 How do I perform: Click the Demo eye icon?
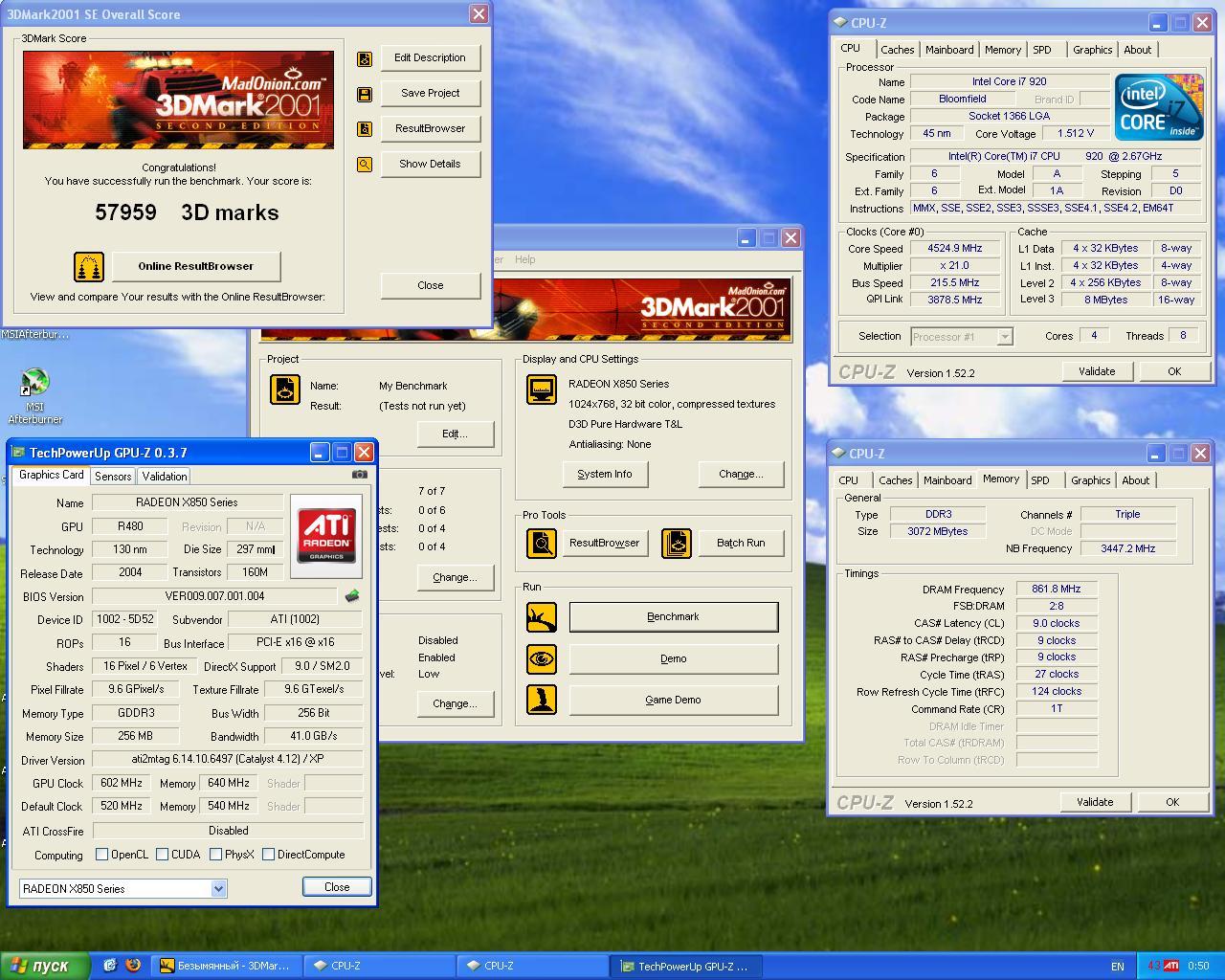pyautogui.click(x=542, y=658)
